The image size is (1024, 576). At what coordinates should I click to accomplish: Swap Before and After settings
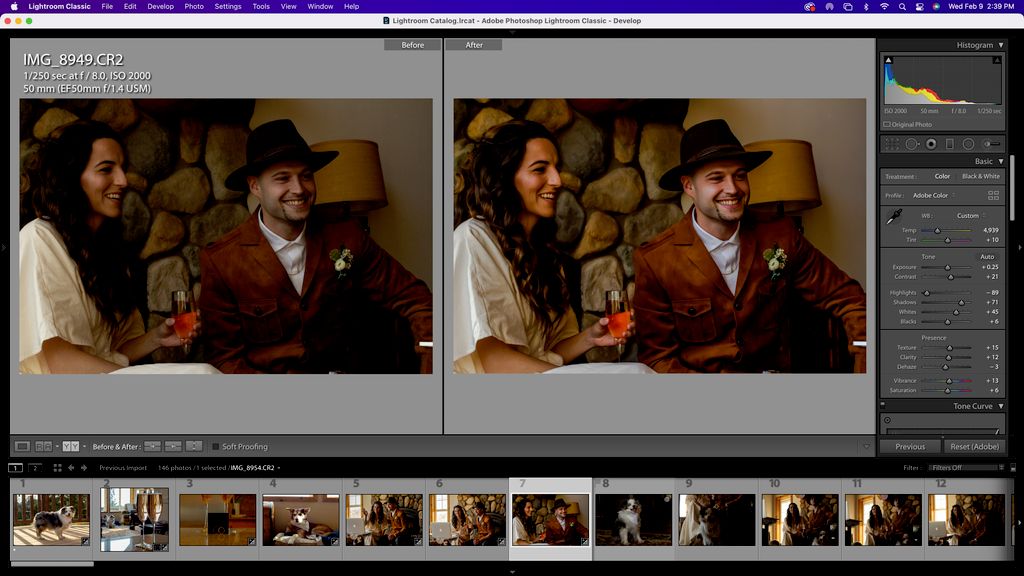pyautogui.click(x=194, y=447)
